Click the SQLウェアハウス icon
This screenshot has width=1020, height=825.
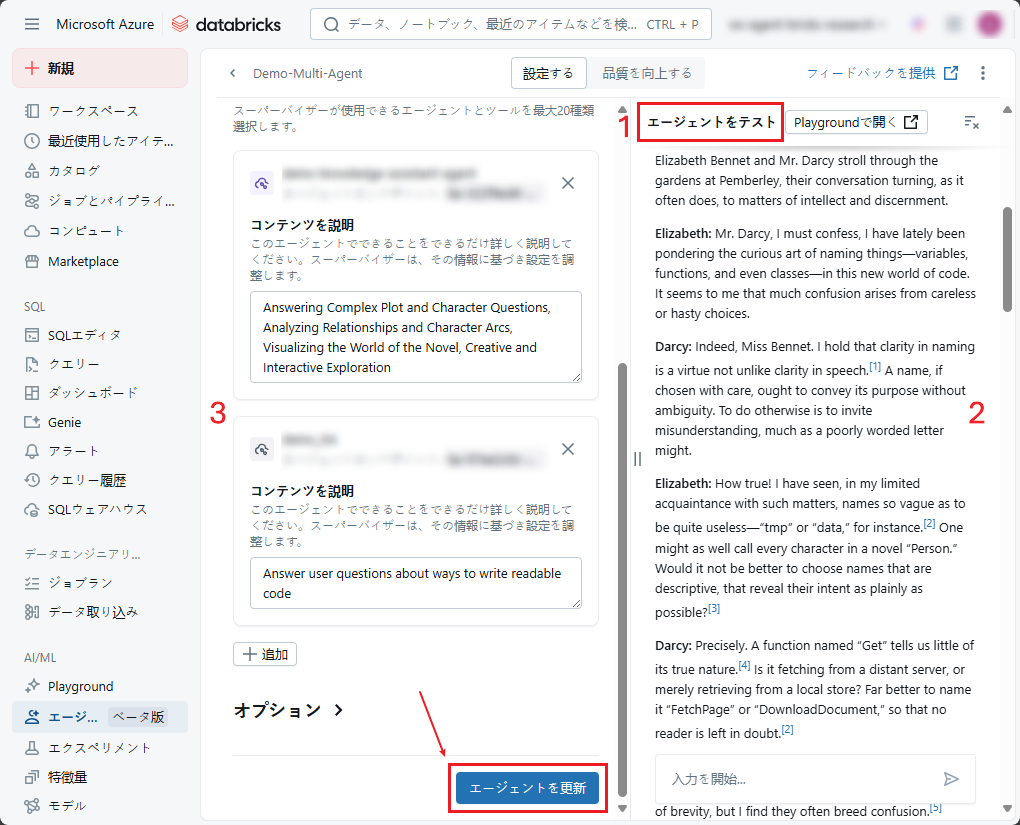click(x=32, y=509)
